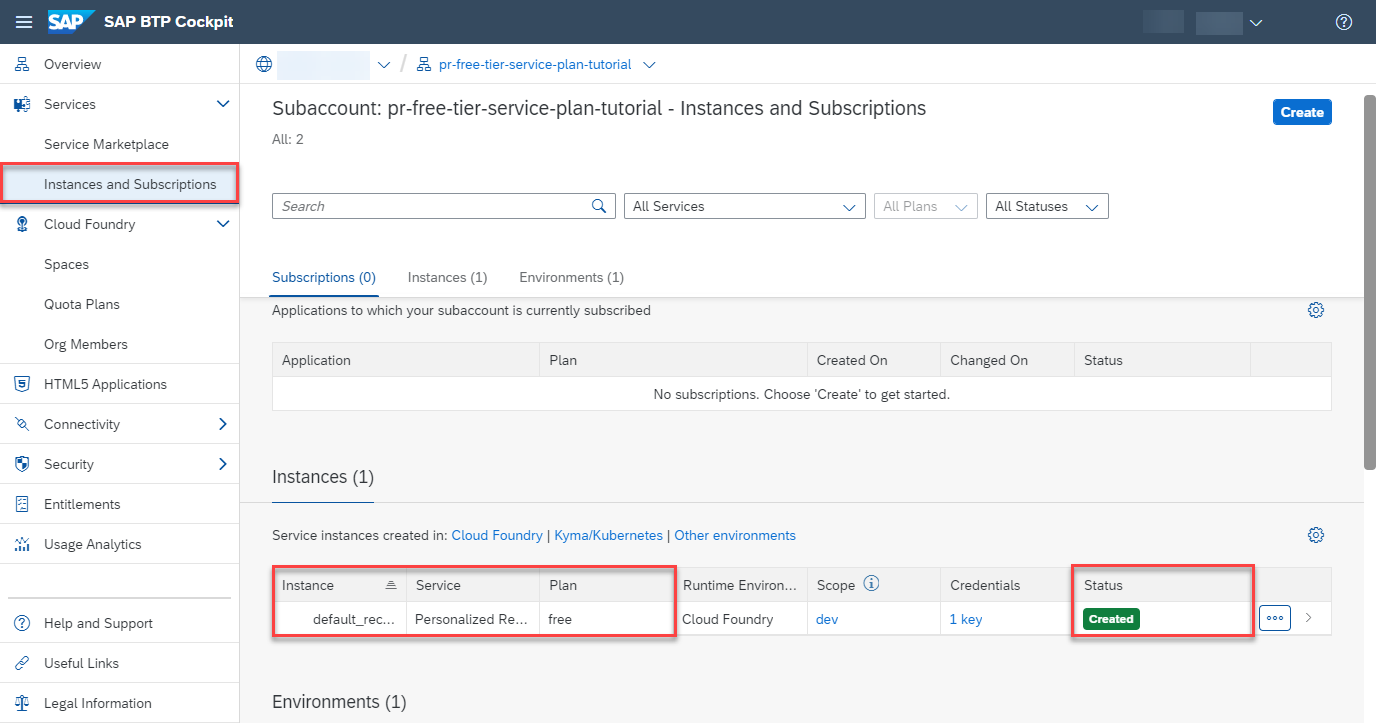Expand the Connectivity section chevron
This screenshot has width=1376, height=723.
[223, 424]
